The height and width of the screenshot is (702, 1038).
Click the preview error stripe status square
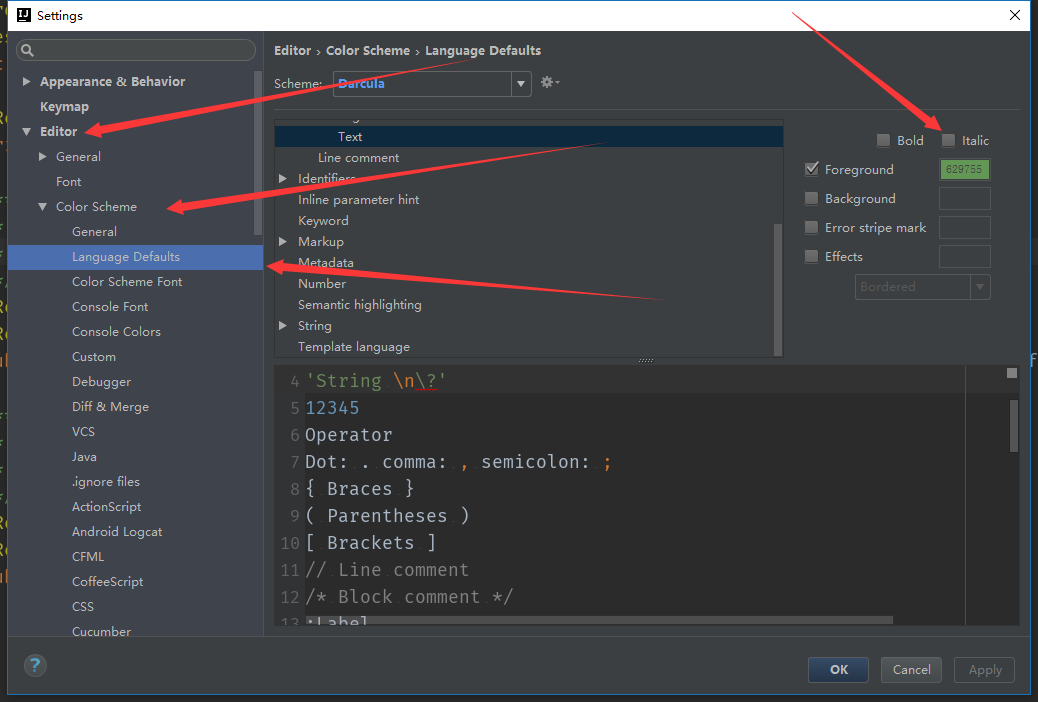(1012, 373)
